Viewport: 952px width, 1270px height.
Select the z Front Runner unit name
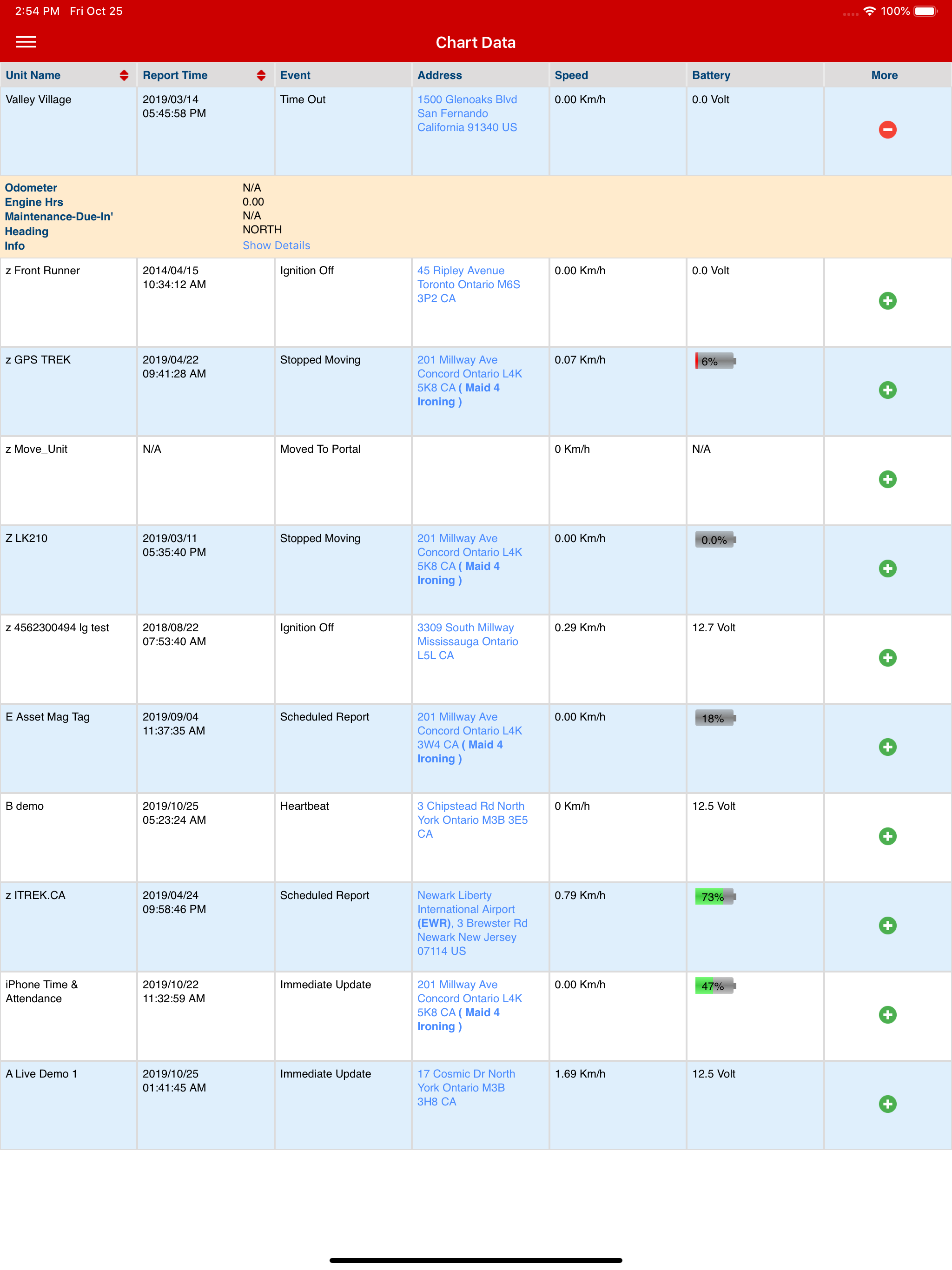pyautogui.click(x=42, y=271)
